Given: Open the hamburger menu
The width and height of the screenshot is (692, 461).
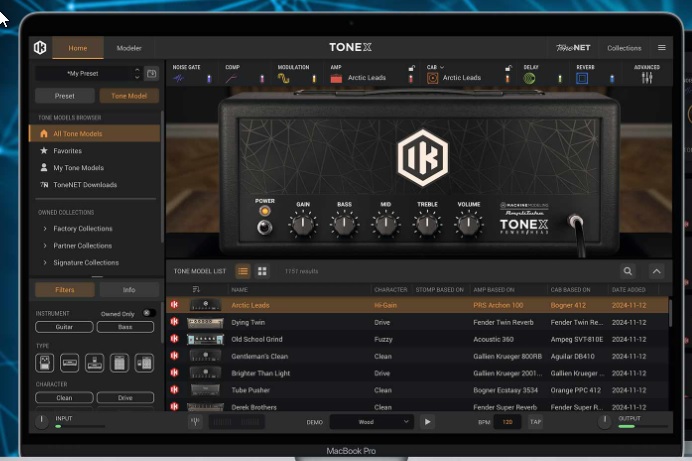Looking at the screenshot, I should pyautogui.click(x=662, y=48).
